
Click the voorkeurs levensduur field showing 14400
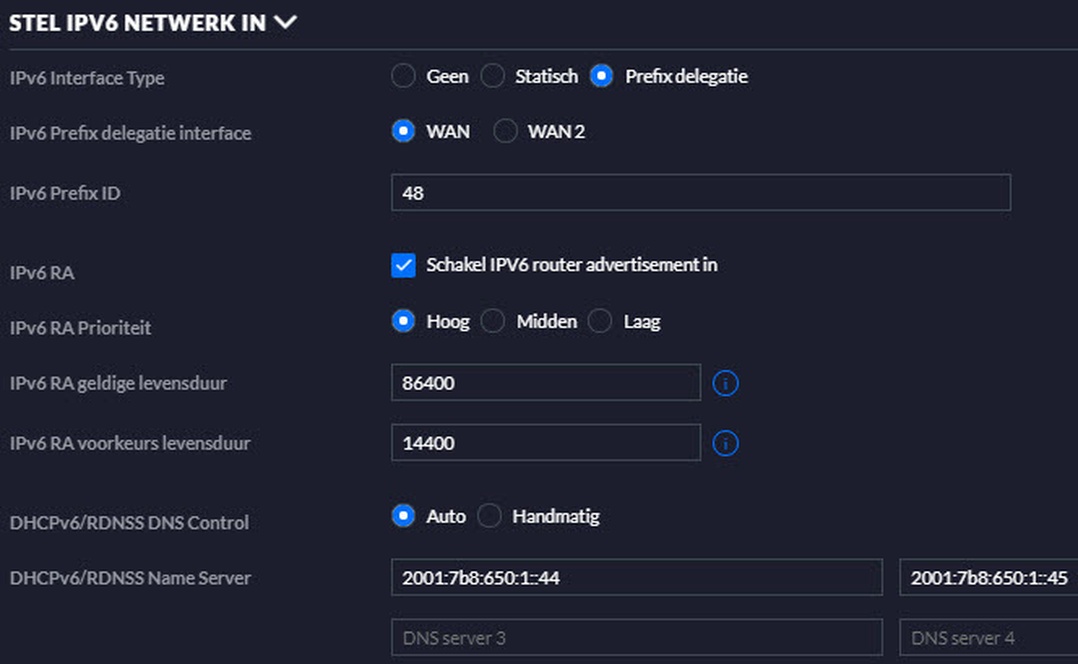point(545,443)
